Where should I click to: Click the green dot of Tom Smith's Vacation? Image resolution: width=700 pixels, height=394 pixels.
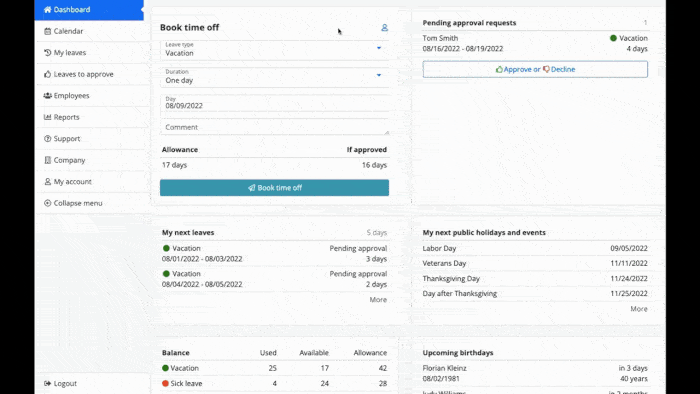pos(613,38)
